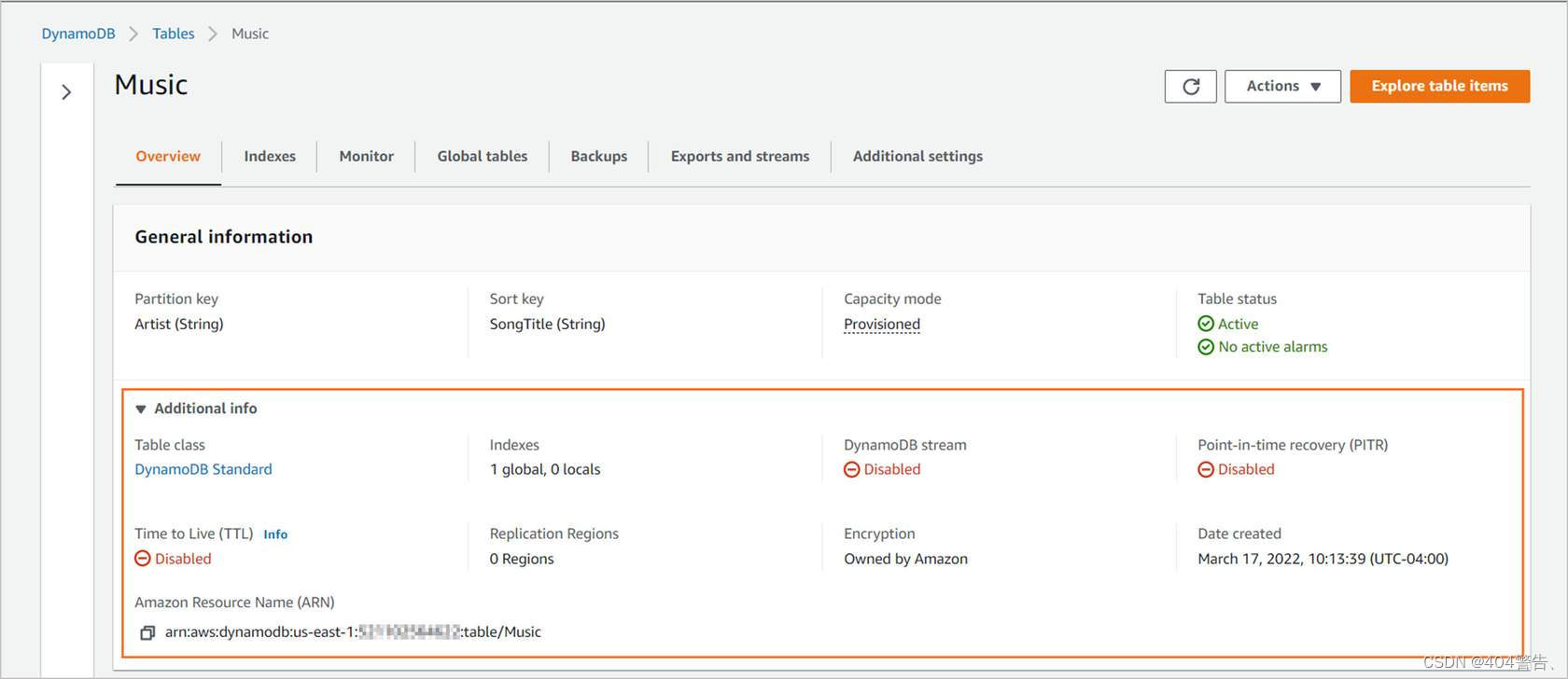Image resolution: width=1568 pixels, height=679 pixels.
Task: Click the 'Owned by Amazon' encryption value
Action: click(905, 559)
